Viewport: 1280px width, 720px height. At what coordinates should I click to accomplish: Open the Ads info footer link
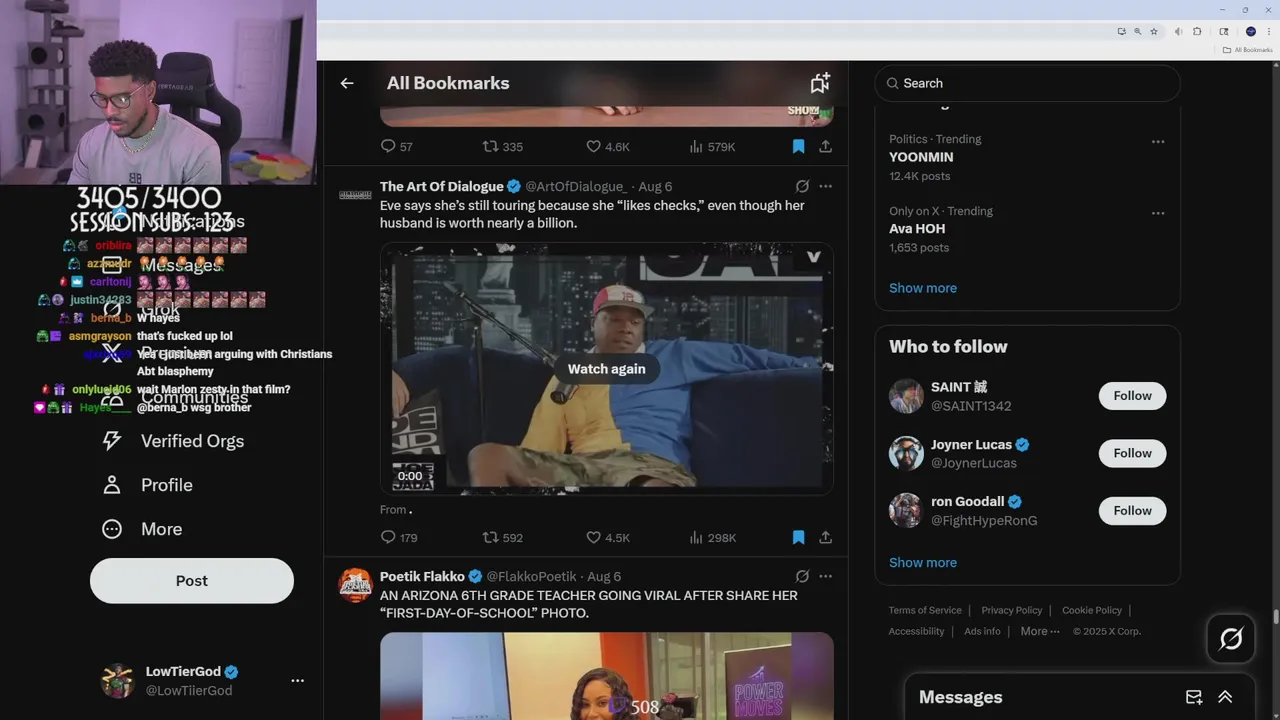click(982, 631)
